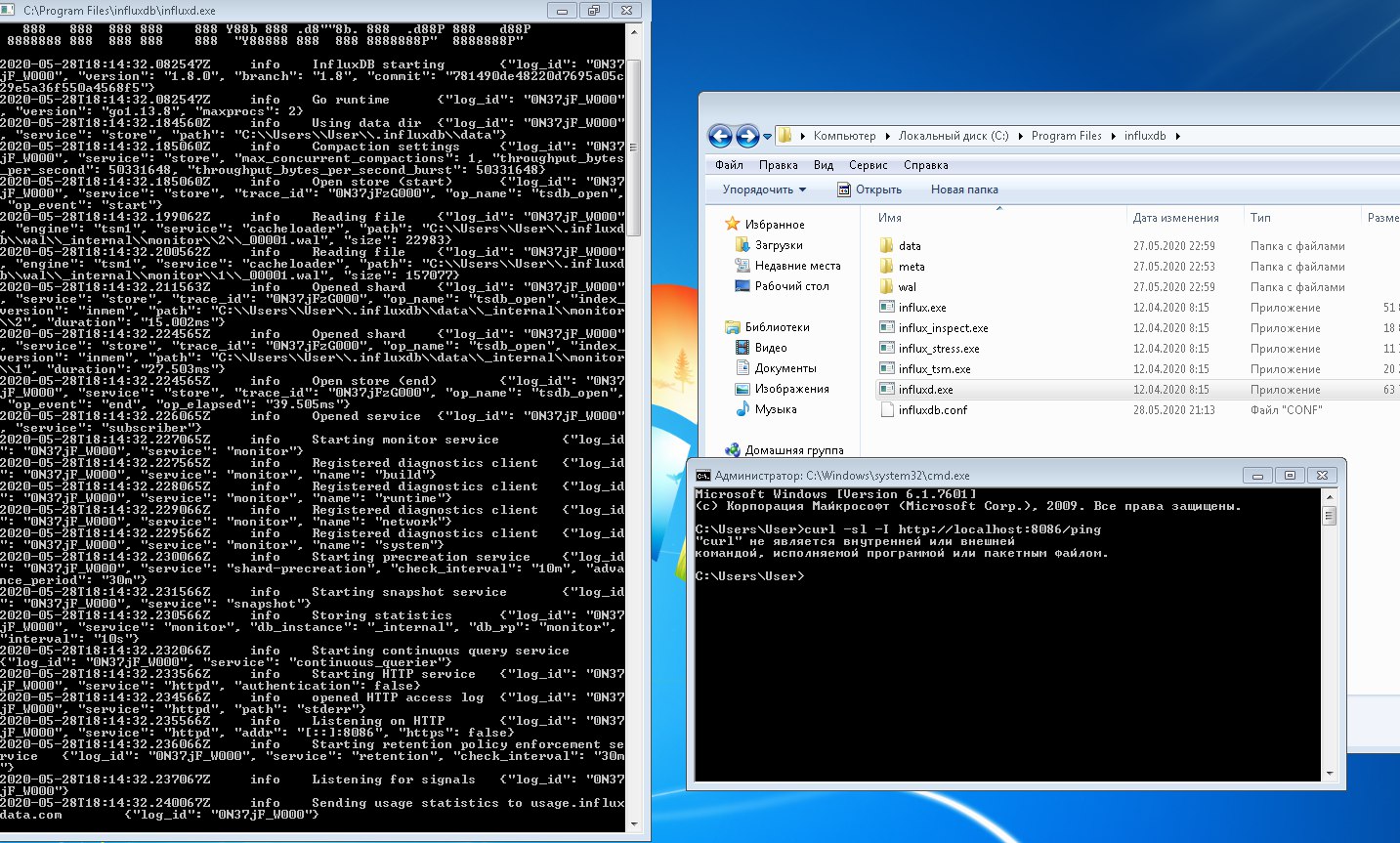This screenshot has height=843, width=1400.
Task: Select Домашняя группа in navigation pane
Action: tap(794, 450)
